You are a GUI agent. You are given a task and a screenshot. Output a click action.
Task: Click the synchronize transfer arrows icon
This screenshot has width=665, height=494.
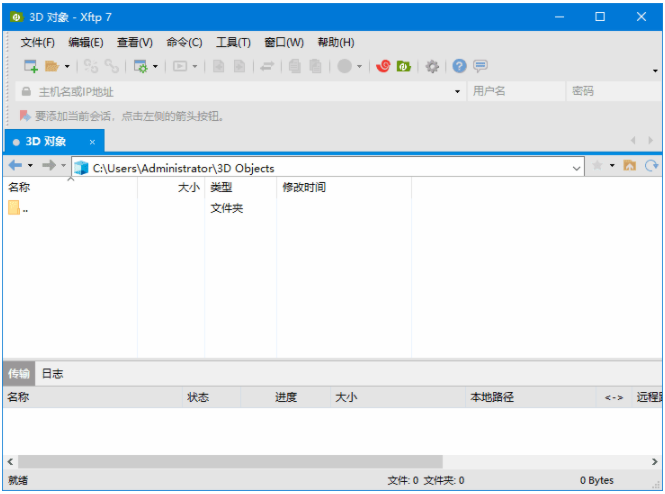point(267,66)
